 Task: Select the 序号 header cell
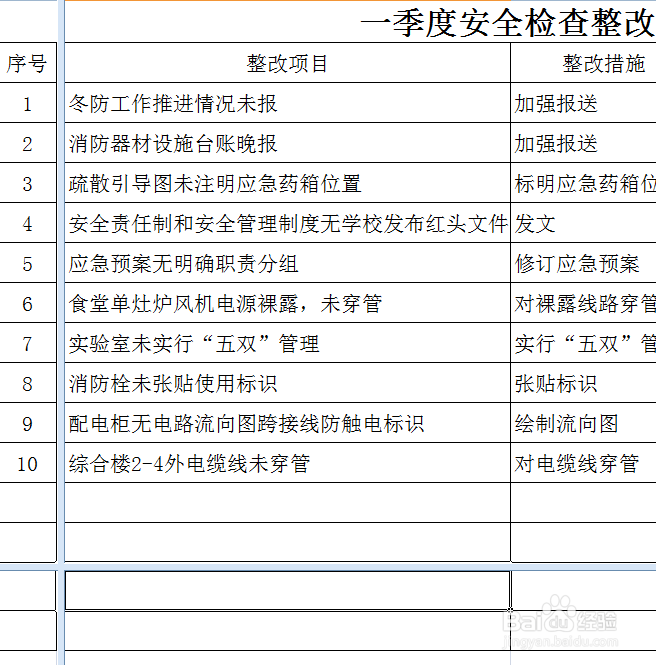coord(28,63)
